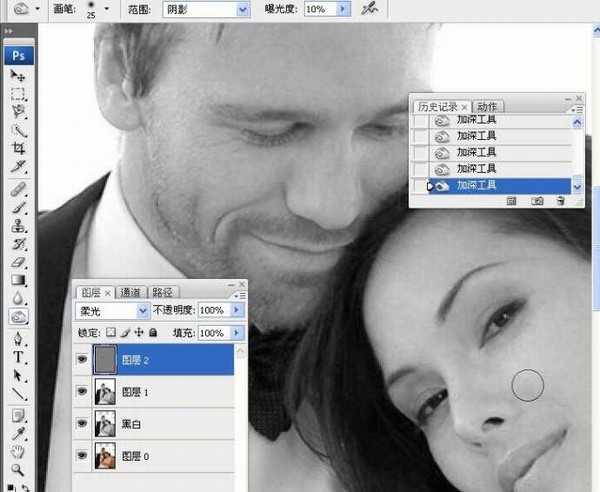Select the Move tool in toolbox
600x492 pixels.
click(x=18, y=76)
